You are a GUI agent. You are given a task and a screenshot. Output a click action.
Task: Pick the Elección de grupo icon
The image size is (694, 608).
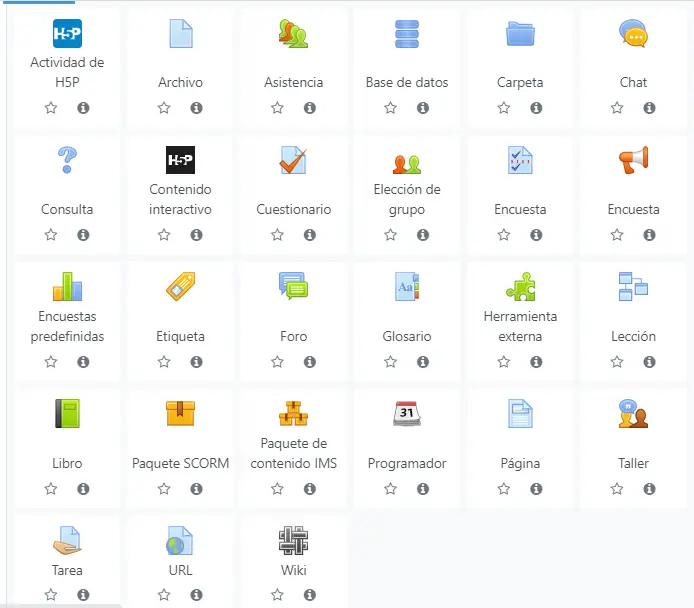(x=407, y=164)
